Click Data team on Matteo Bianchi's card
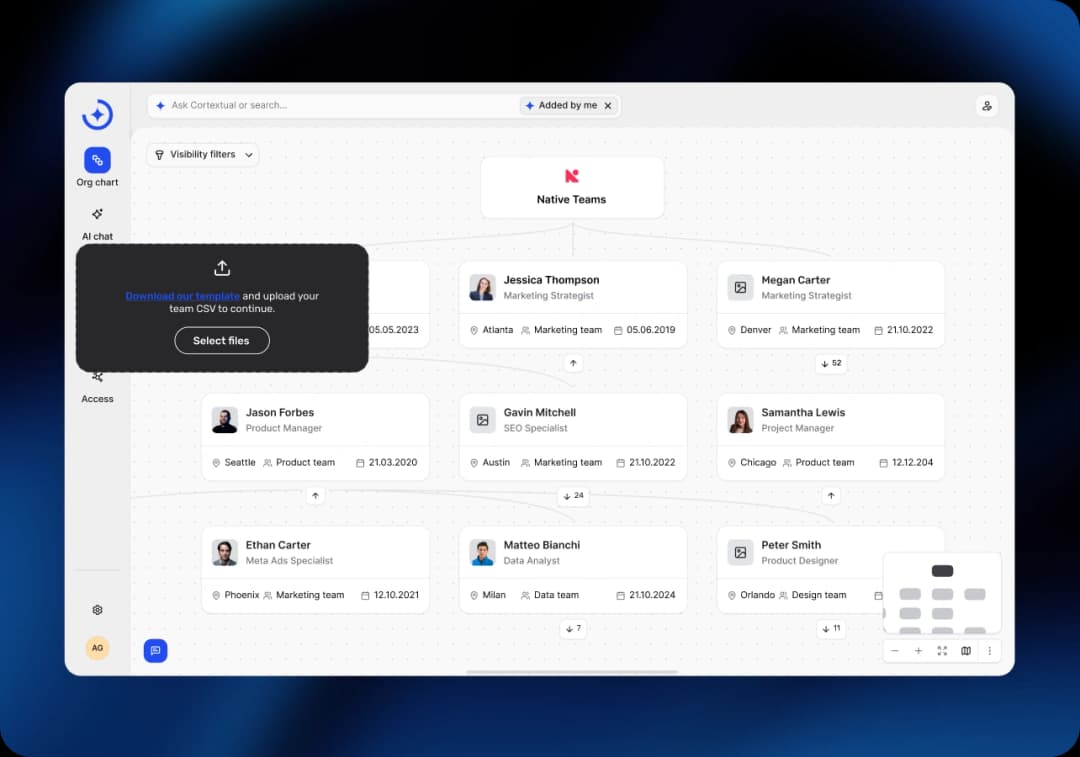Viewport: 1080px width, 757px height. point(556,595)
